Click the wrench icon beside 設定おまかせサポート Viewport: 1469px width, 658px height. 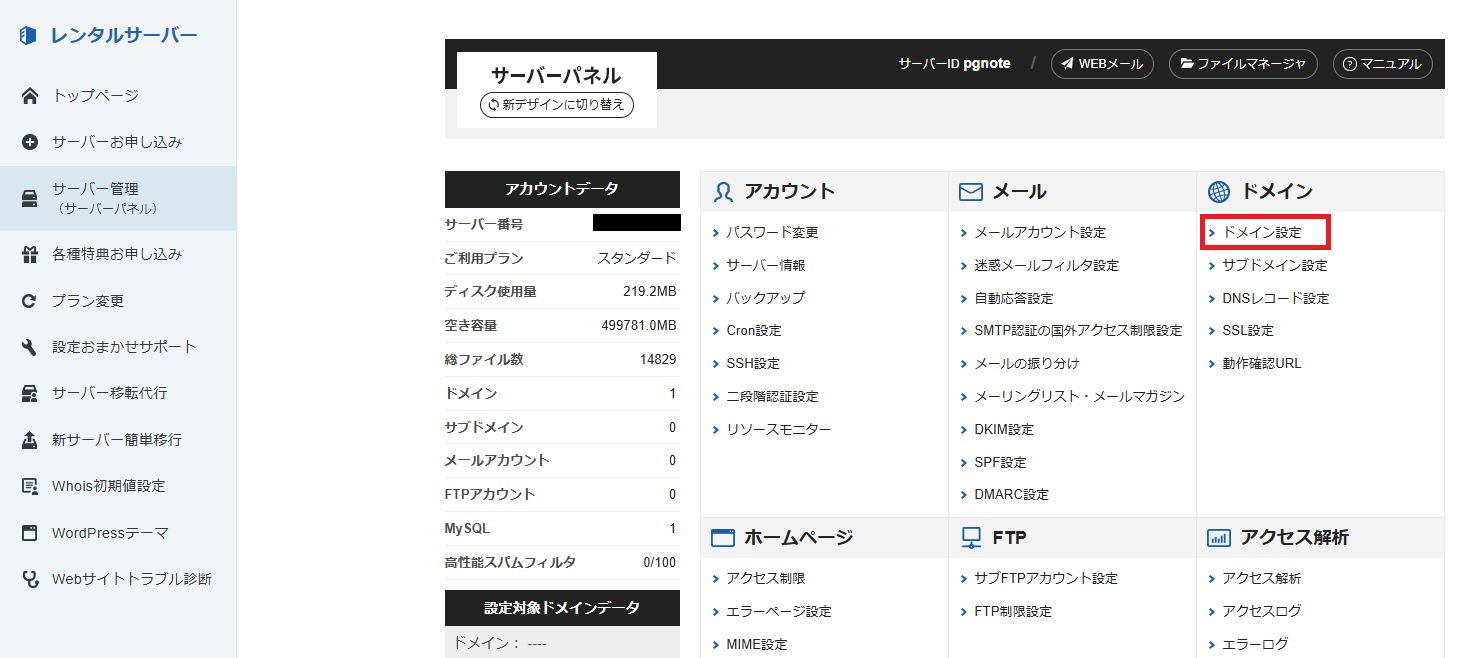point(30,347)
